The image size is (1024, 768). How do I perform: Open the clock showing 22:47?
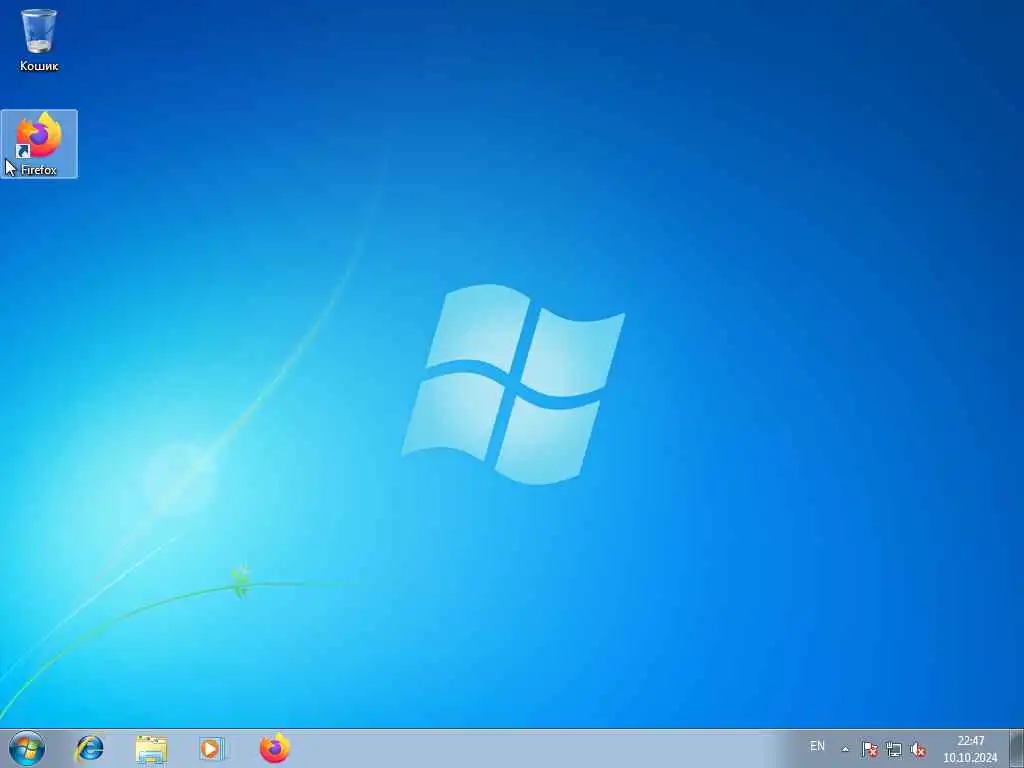pos(970,749)
